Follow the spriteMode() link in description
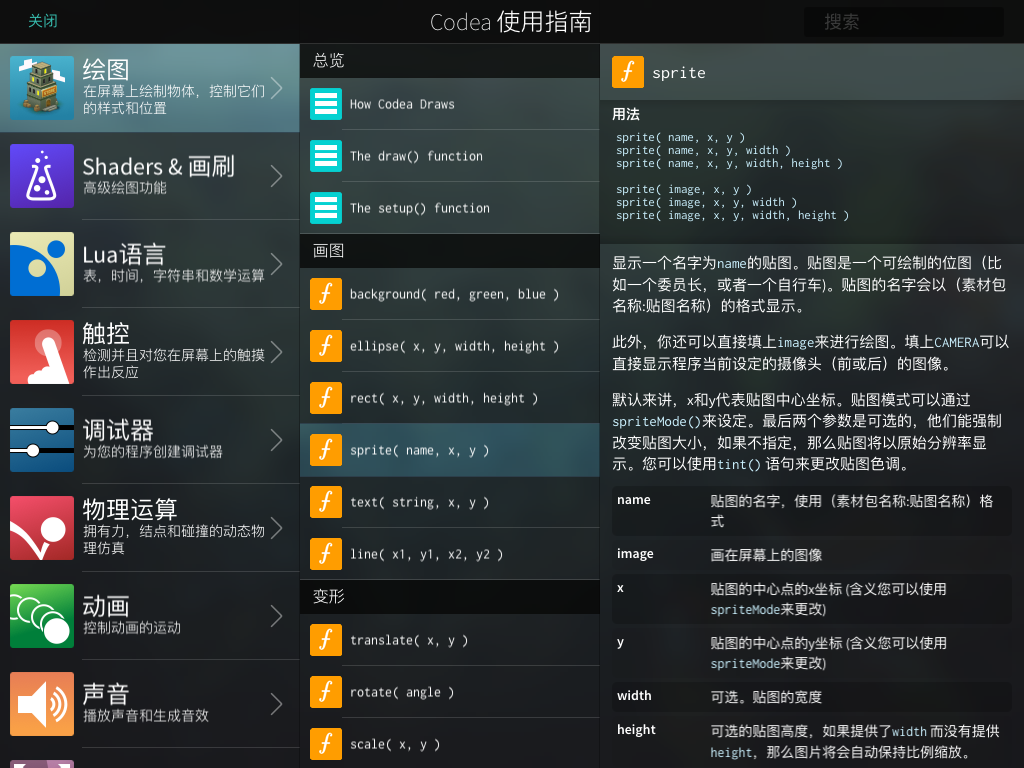This screenshot has width=1024, height=768. [x=656, y=422]
